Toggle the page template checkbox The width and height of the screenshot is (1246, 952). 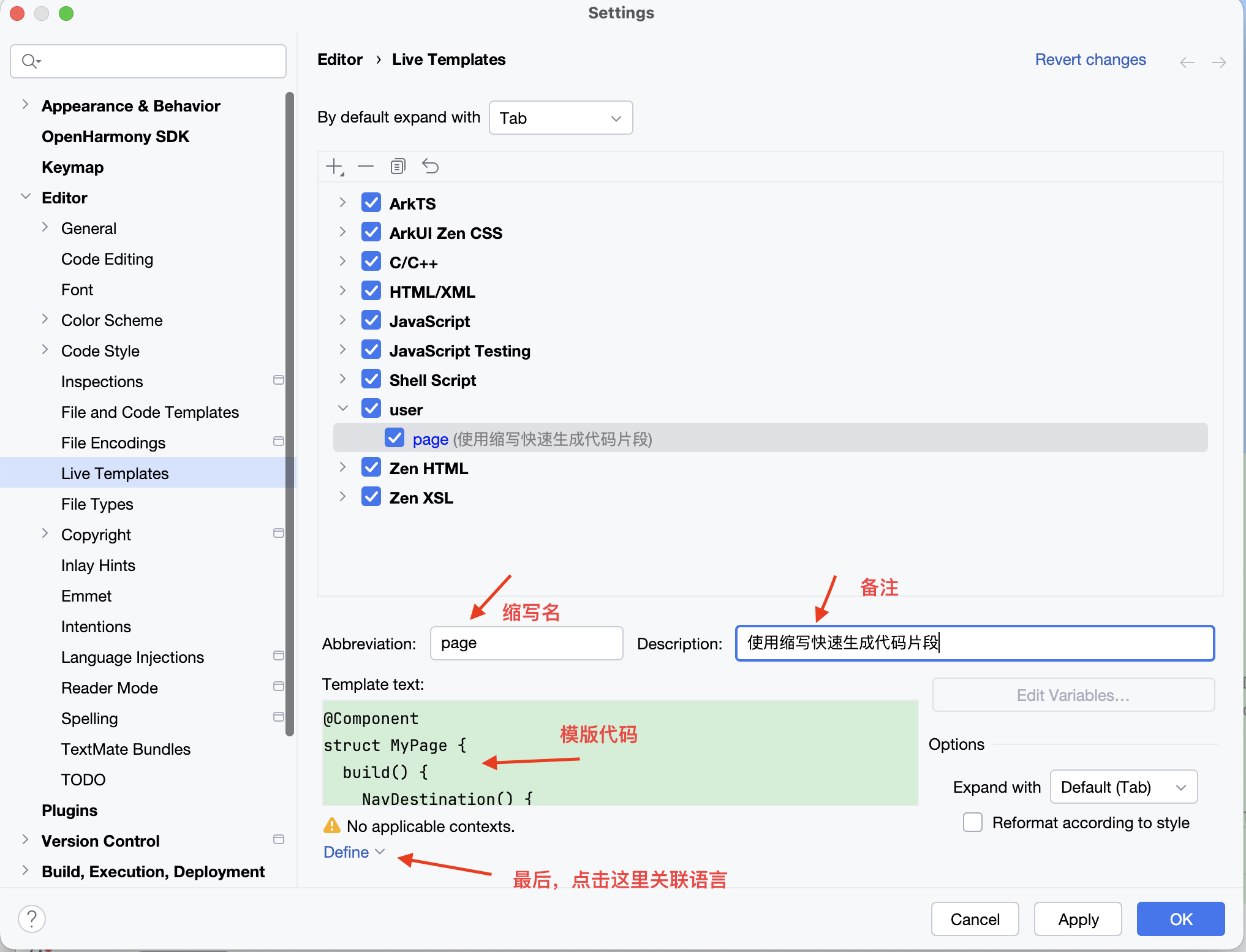pos(395,438)
